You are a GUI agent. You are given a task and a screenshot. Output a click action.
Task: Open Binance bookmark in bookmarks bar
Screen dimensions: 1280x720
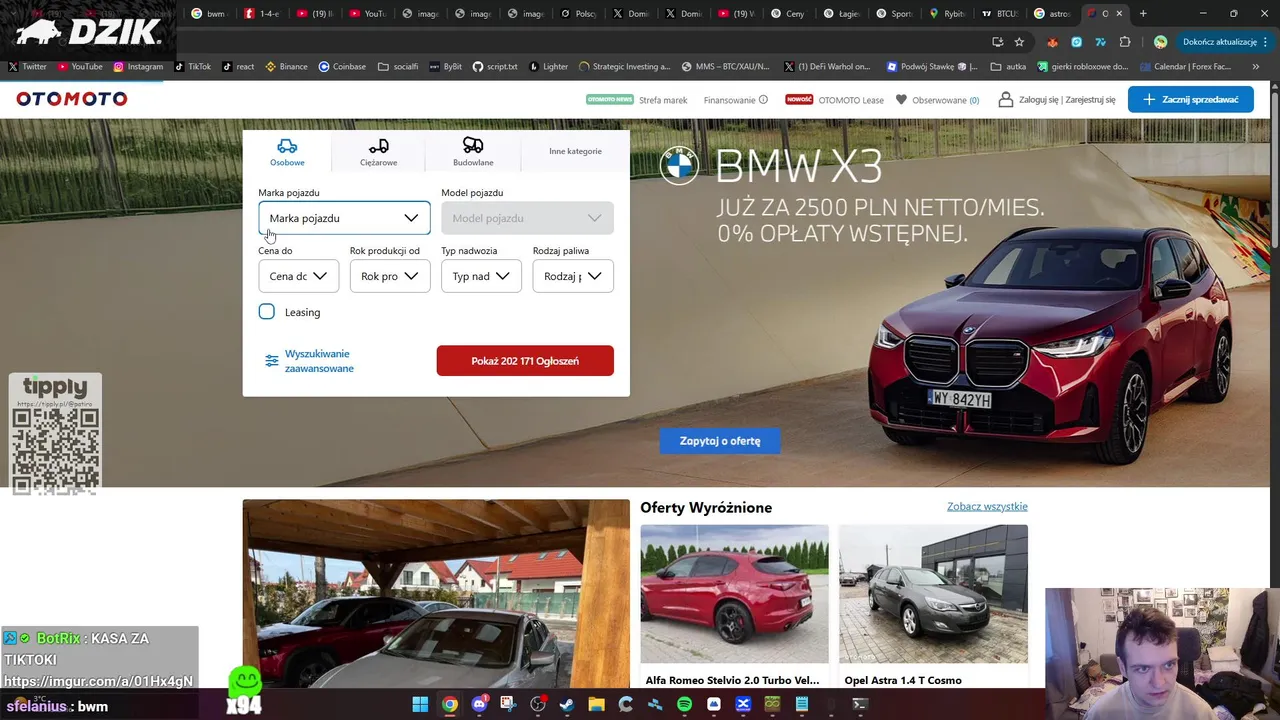coord(287,67)
